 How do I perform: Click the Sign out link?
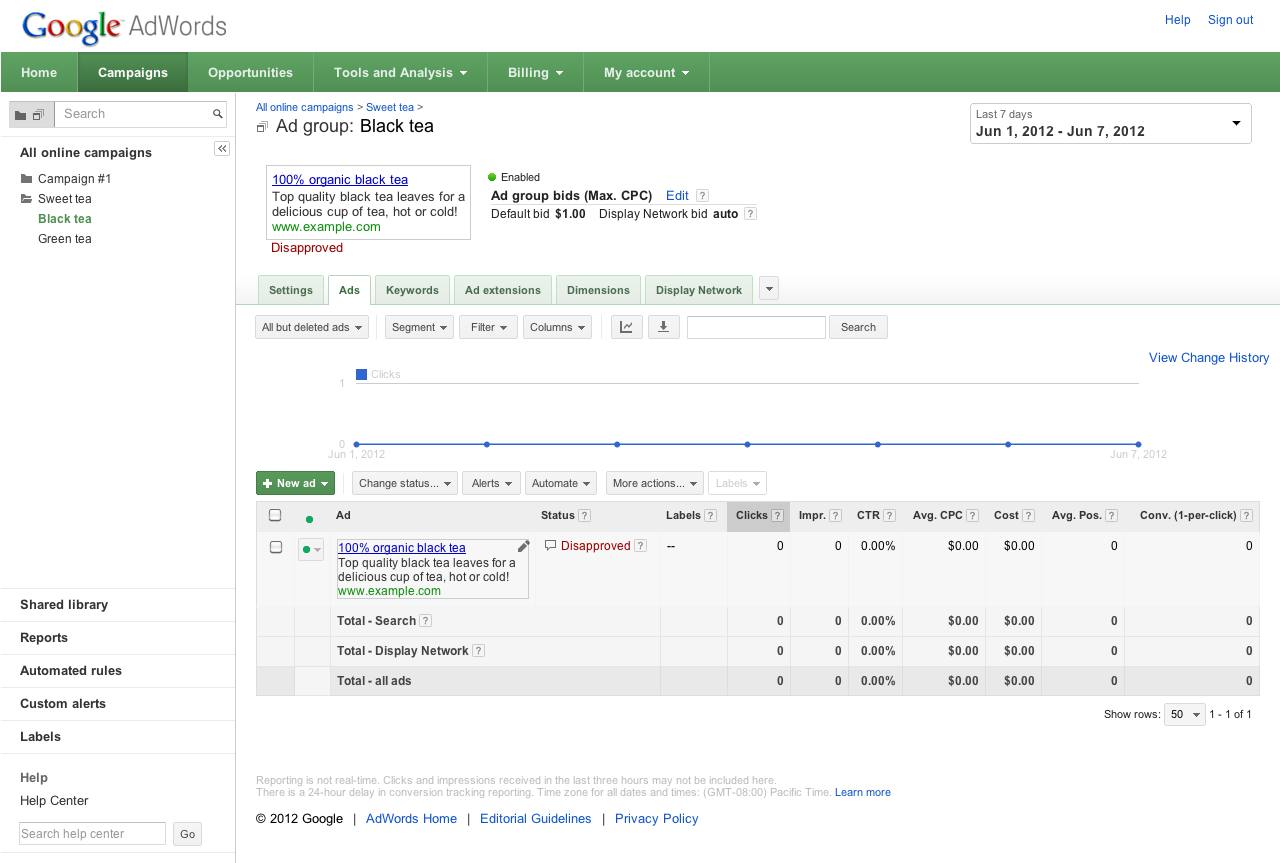point(1230,20)
